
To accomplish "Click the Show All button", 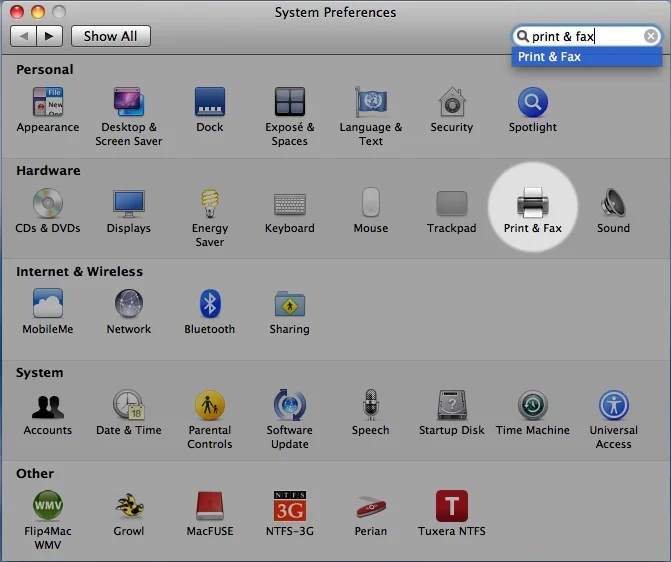I will coord(111,36).
